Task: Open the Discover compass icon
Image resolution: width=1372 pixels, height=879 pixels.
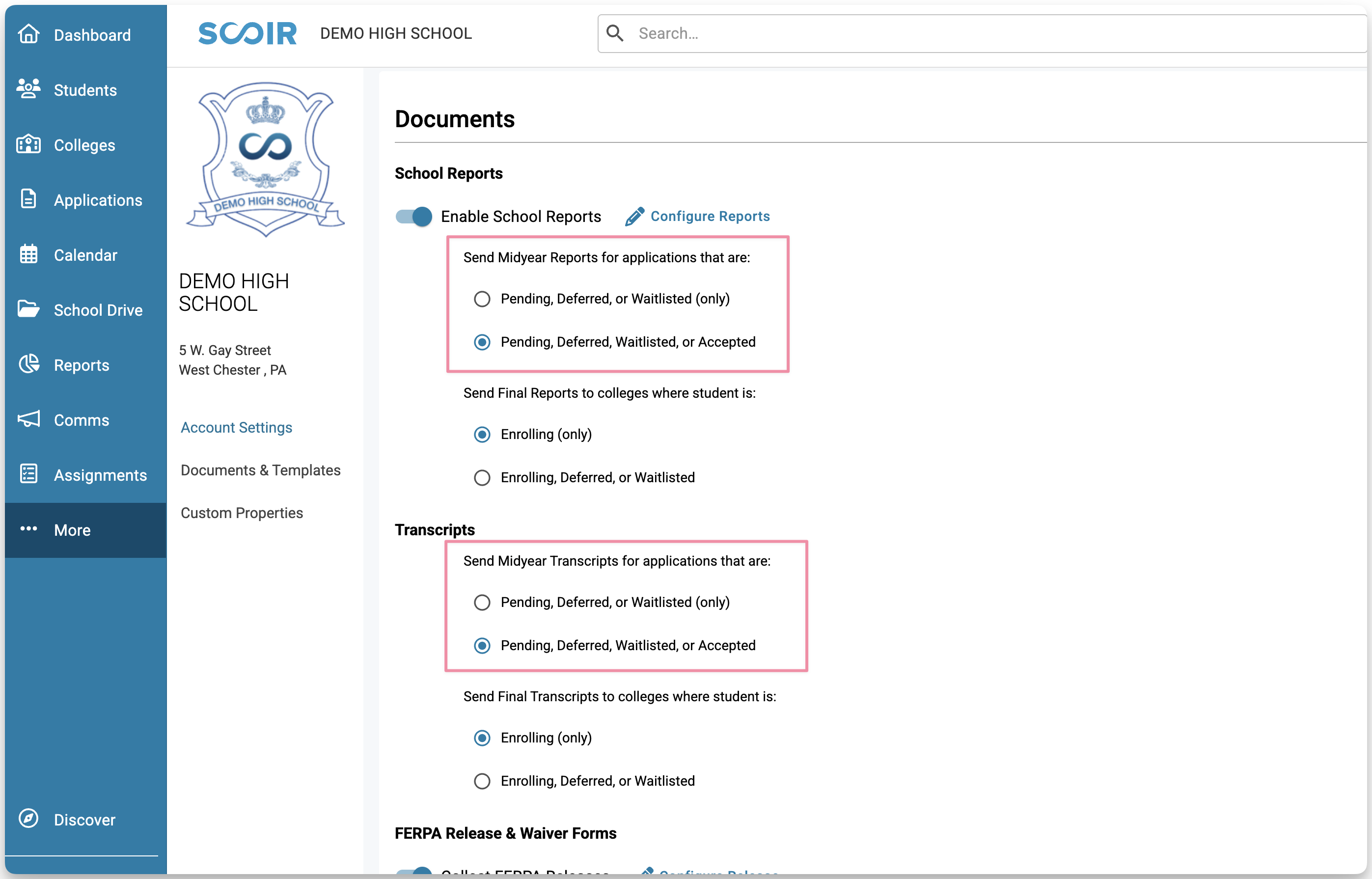Action: [28, 819]
